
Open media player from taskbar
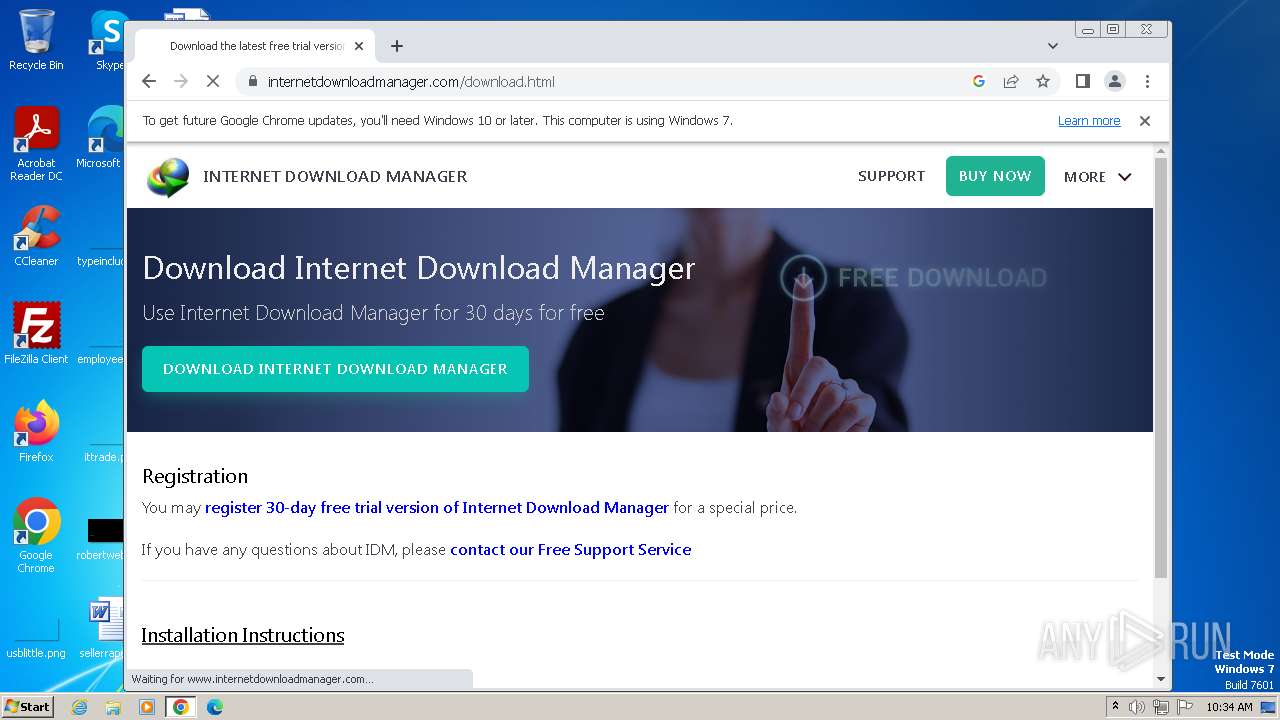tap(147, 707)
